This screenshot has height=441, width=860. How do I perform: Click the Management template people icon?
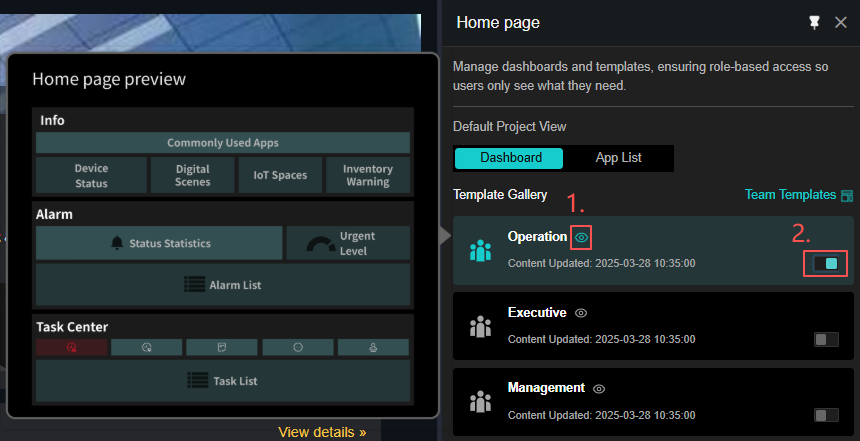[x=481, y=401]
